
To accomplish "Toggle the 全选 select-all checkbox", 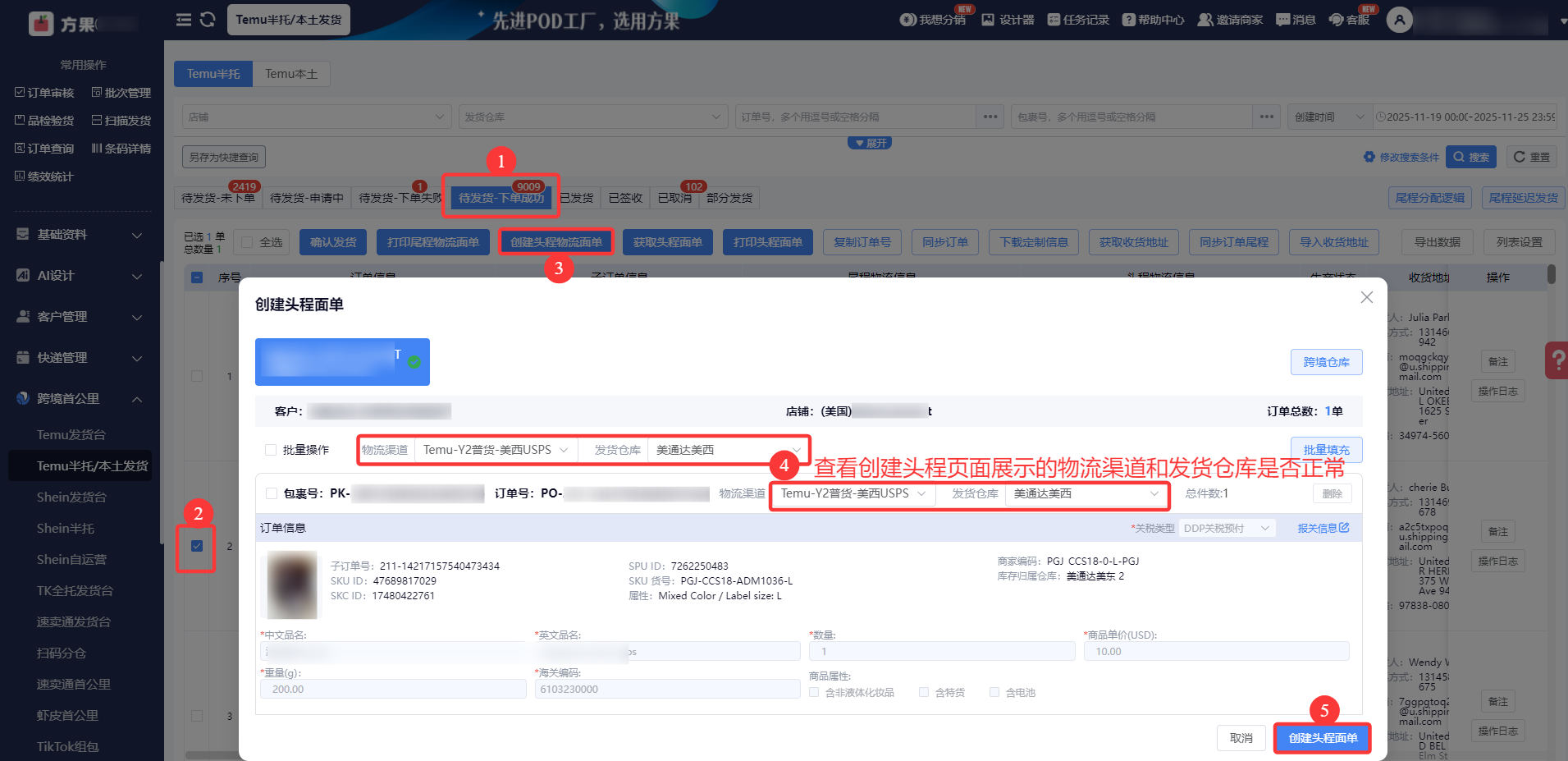I will (x=247, y=242).
